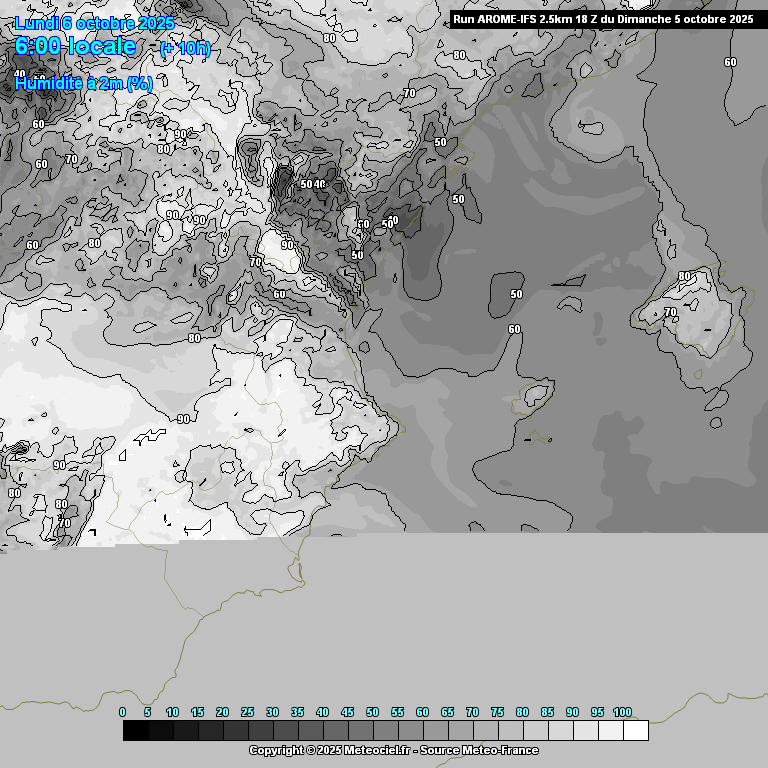Viewport: 768px width, 768px height.
Task: Click the 80 contour label at the top center
Action: (x=329, y=38)
